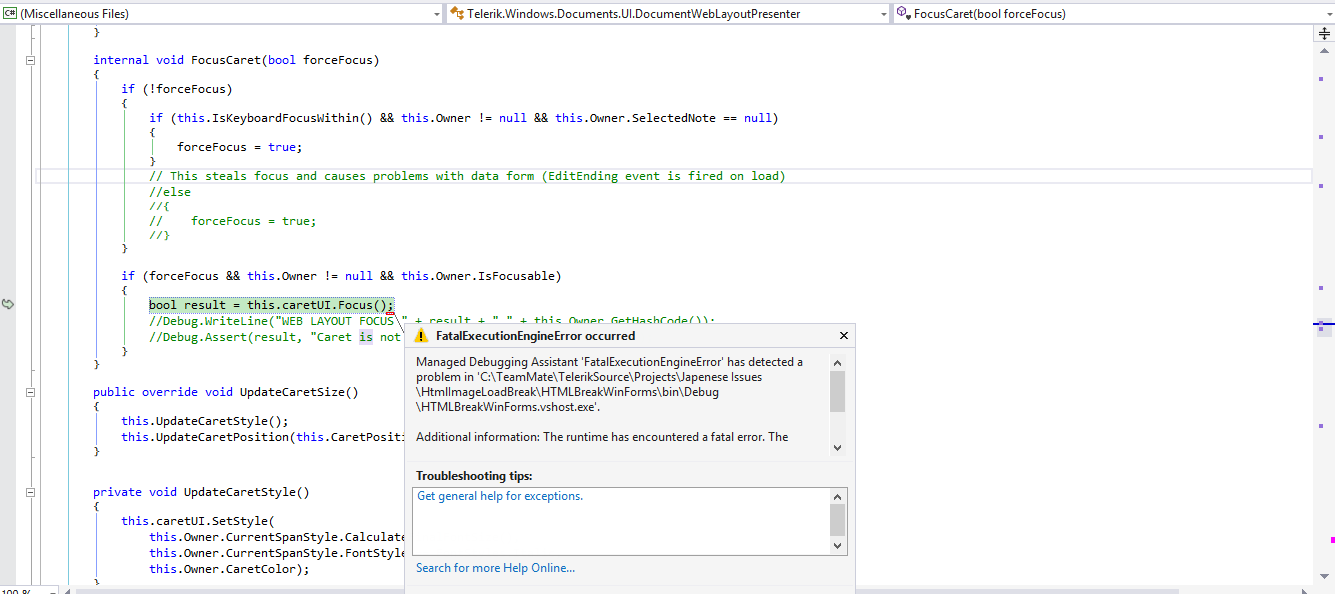Click the method icon beside FocusCaret dropdown
This screenshot has height=594, width=1335.
(902, 13)
